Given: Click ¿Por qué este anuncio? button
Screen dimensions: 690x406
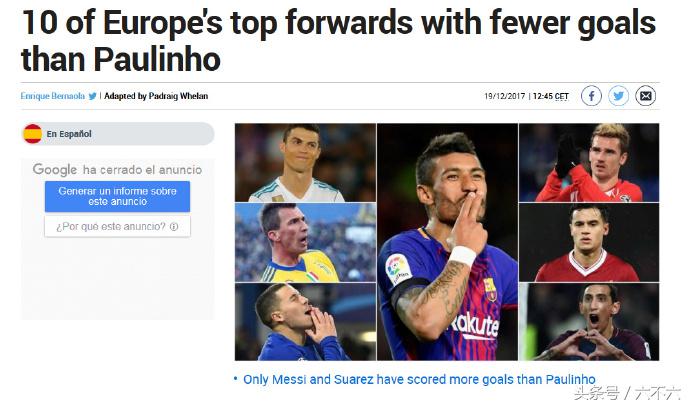Looking at the screenshot, I should (117, 227).
